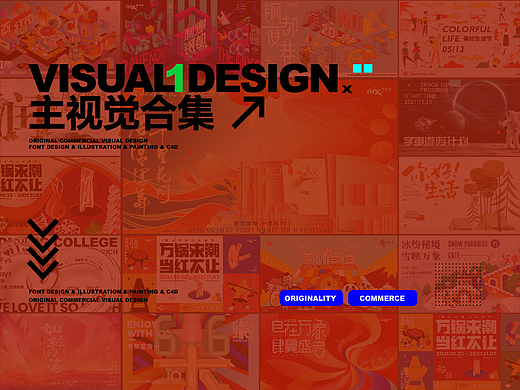This screenshot has width=520, height=390.
Task: Open the 你好!生活 poster thumbnail
Action: coord(459,195)
